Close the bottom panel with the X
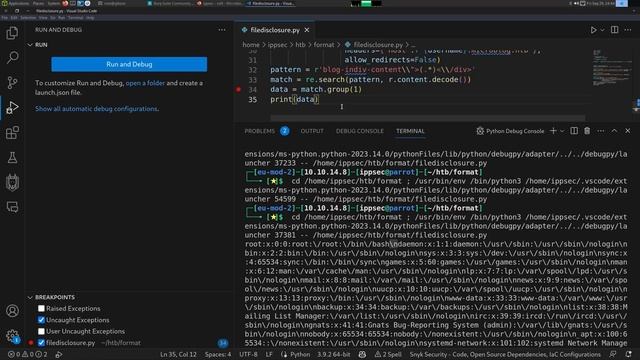 point(628,131)
